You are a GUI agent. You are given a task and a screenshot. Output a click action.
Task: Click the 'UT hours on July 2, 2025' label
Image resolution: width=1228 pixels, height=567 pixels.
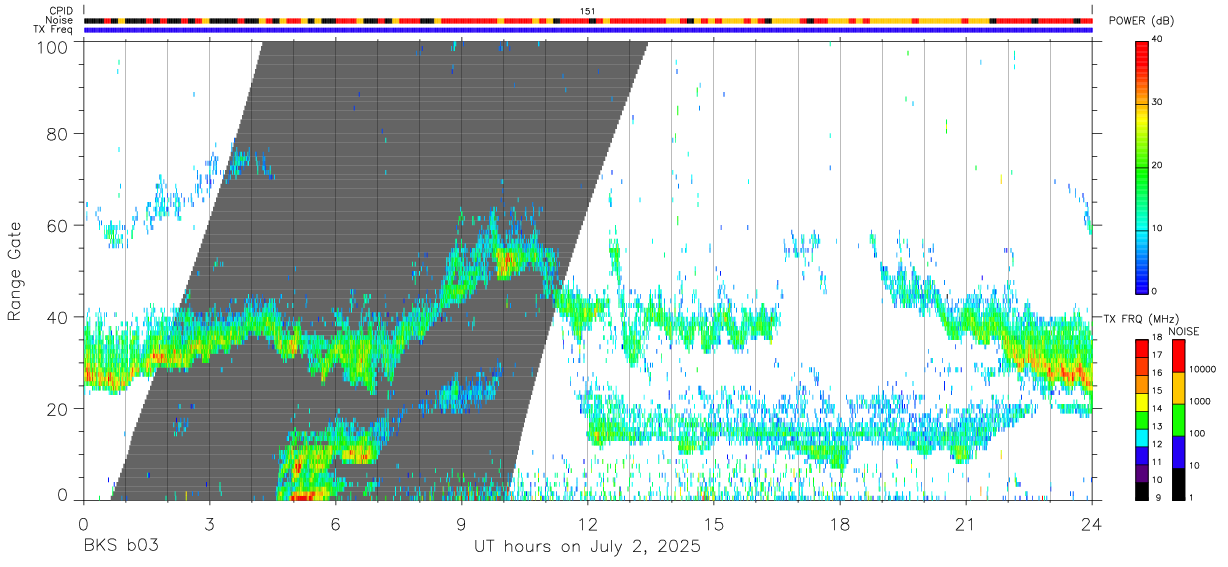tap(588, 547)
